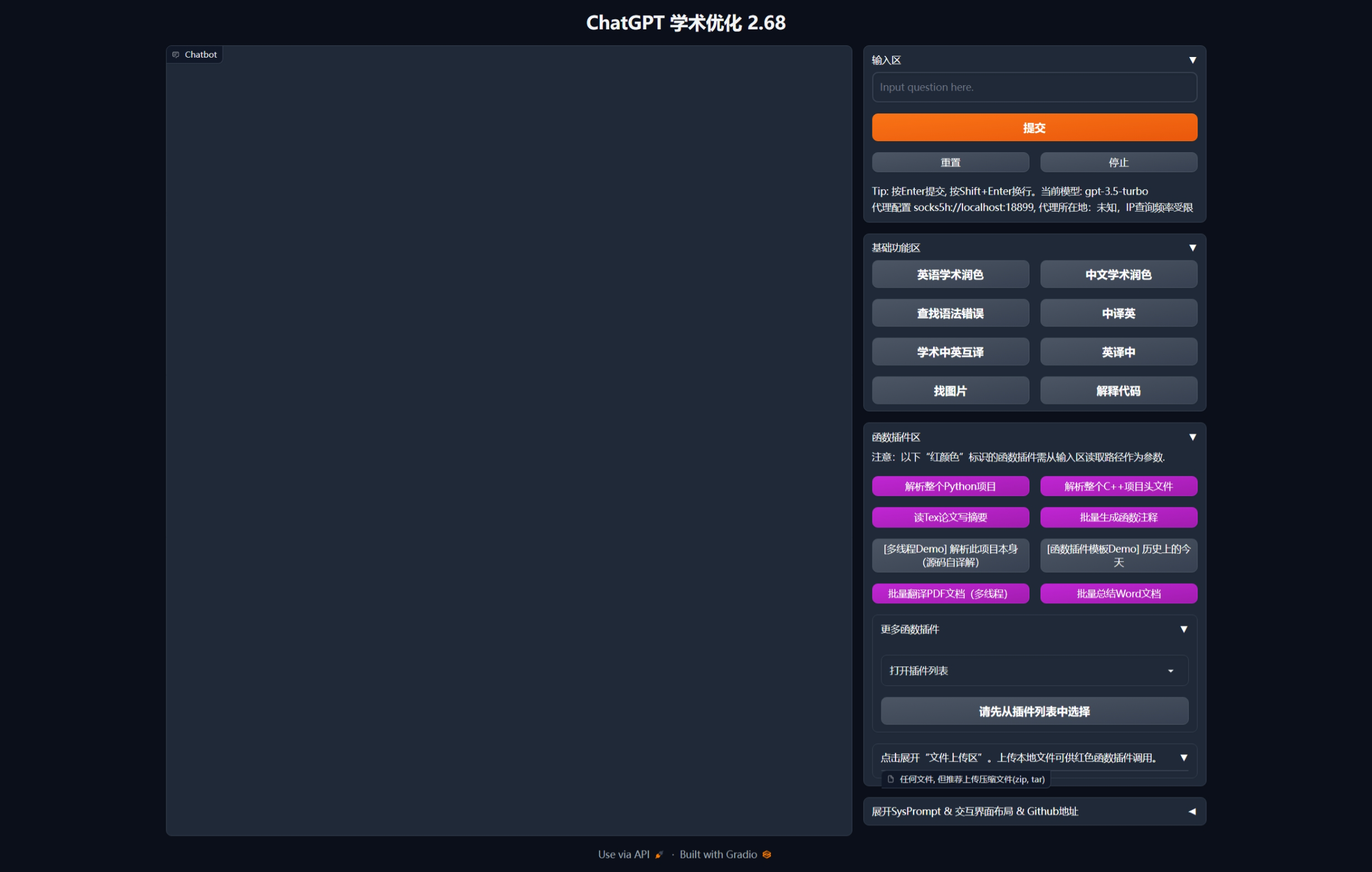Select 中文学术润色 function
The height and width of the screenshot is (872, 1372).
pos(1118,274)
